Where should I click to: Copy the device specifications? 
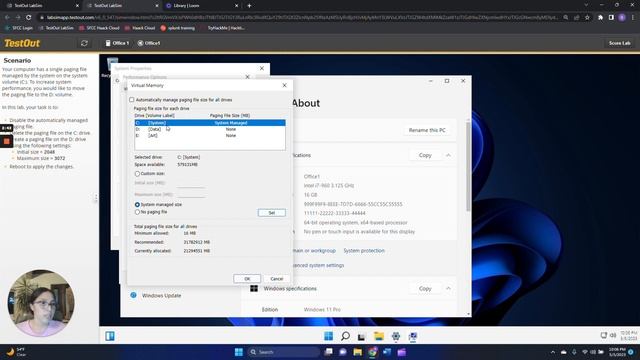425,155
